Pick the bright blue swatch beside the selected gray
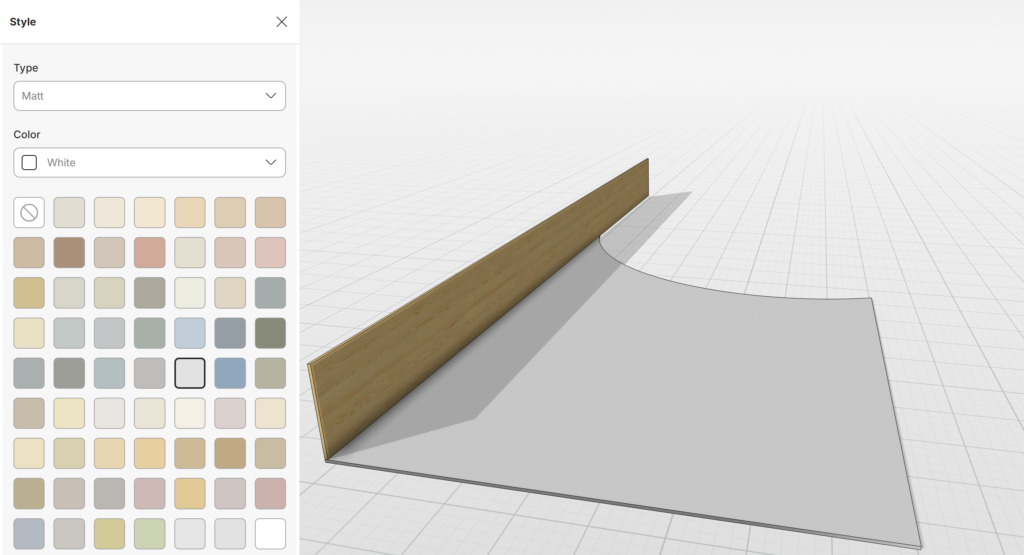Viewport: 1024px width, 555px height. (230, 373)
